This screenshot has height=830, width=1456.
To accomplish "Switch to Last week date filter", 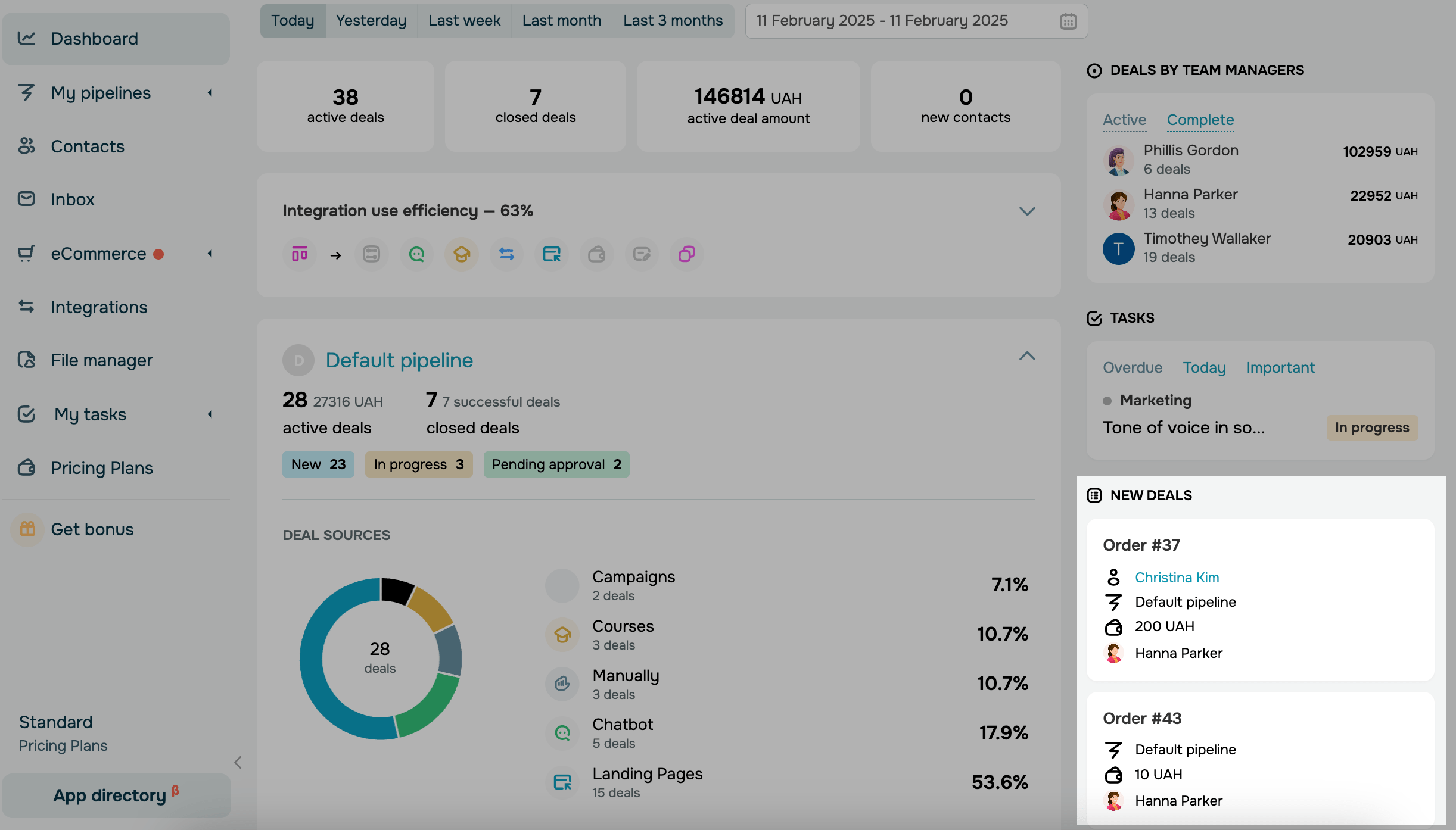I will [x=464, y=21].
